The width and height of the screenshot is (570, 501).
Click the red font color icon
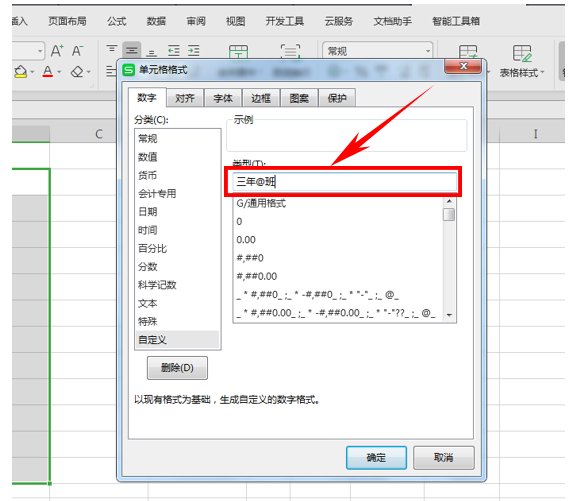48,71
